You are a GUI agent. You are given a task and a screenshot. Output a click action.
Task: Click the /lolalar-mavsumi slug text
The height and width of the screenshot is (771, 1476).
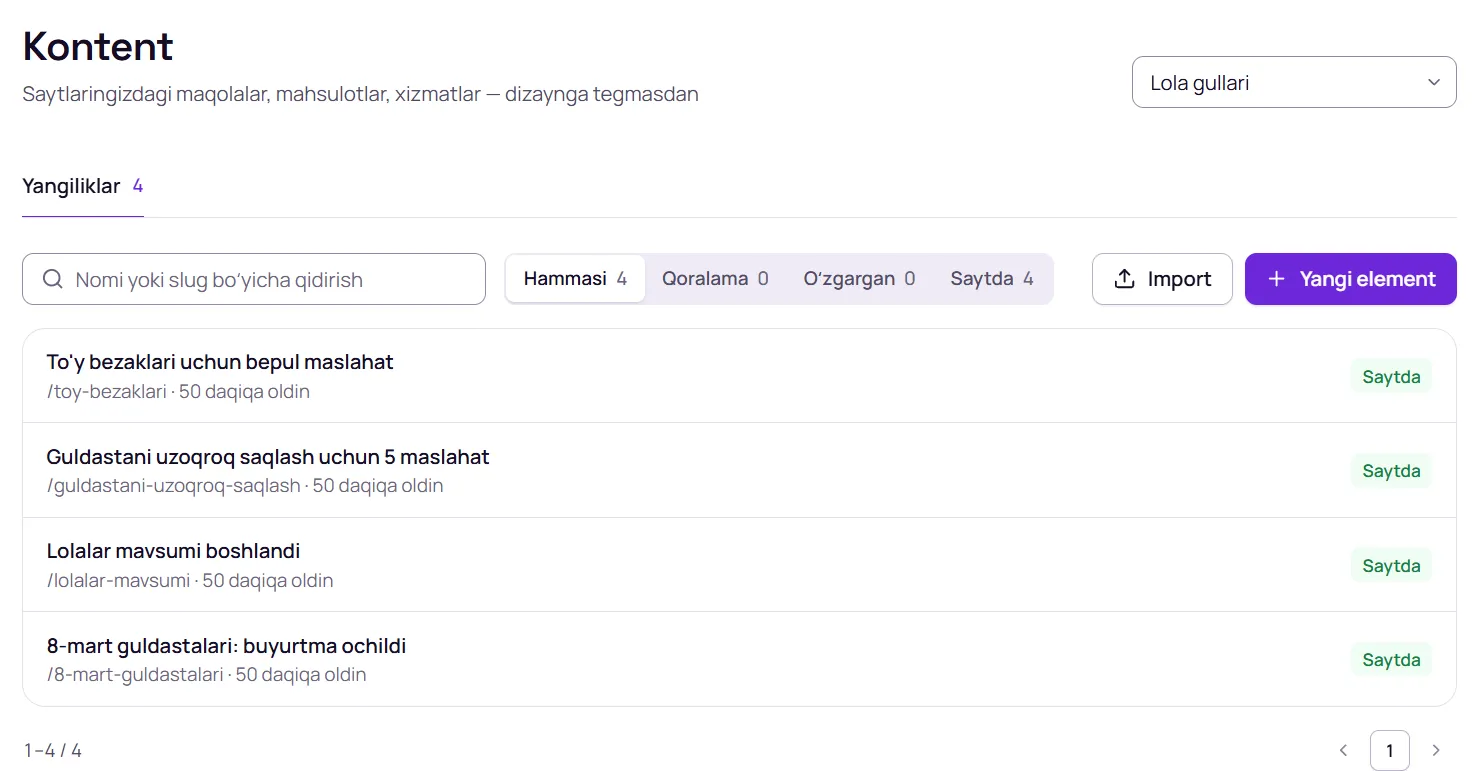tap(118, 580)
